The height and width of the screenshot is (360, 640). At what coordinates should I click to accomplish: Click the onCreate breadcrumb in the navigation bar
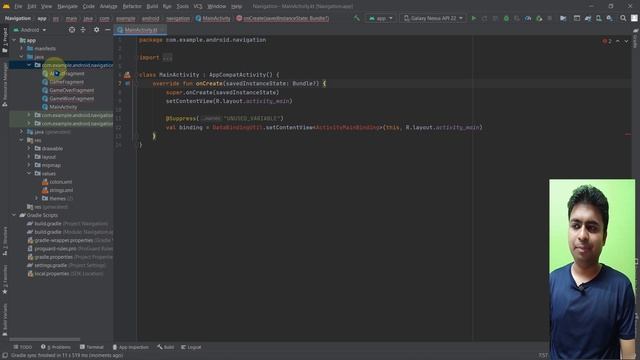point(282,18)
